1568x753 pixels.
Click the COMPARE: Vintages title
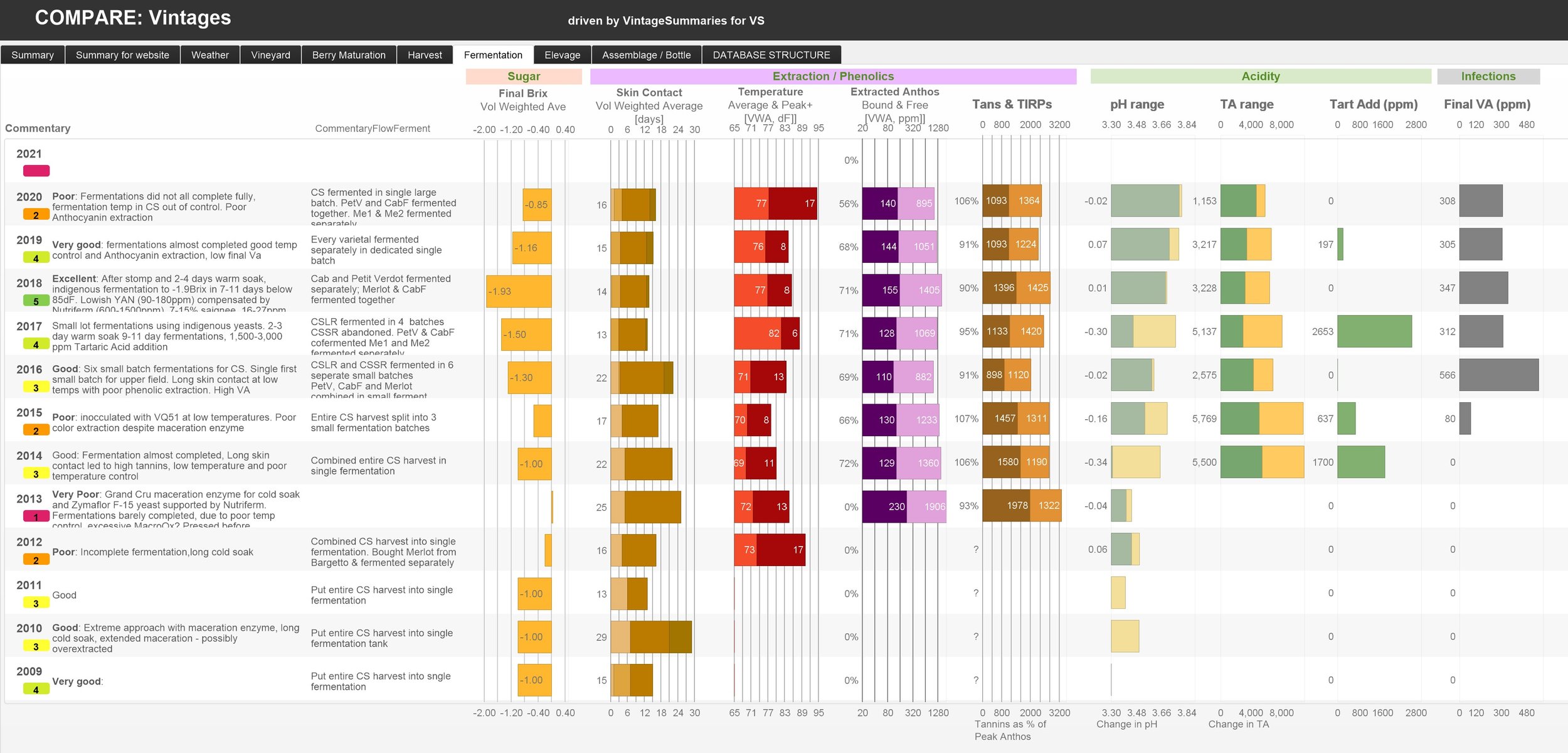click(133, 18)
